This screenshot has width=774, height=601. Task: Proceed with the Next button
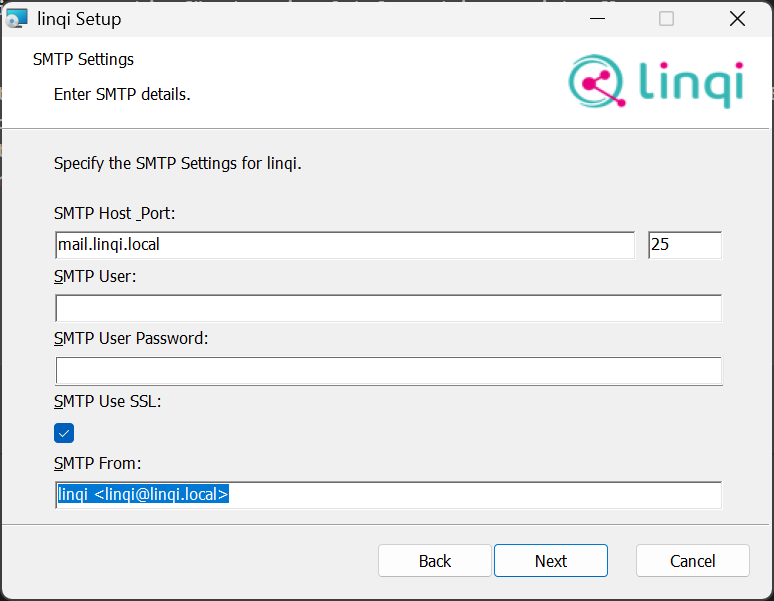click(x=551, y=561)
